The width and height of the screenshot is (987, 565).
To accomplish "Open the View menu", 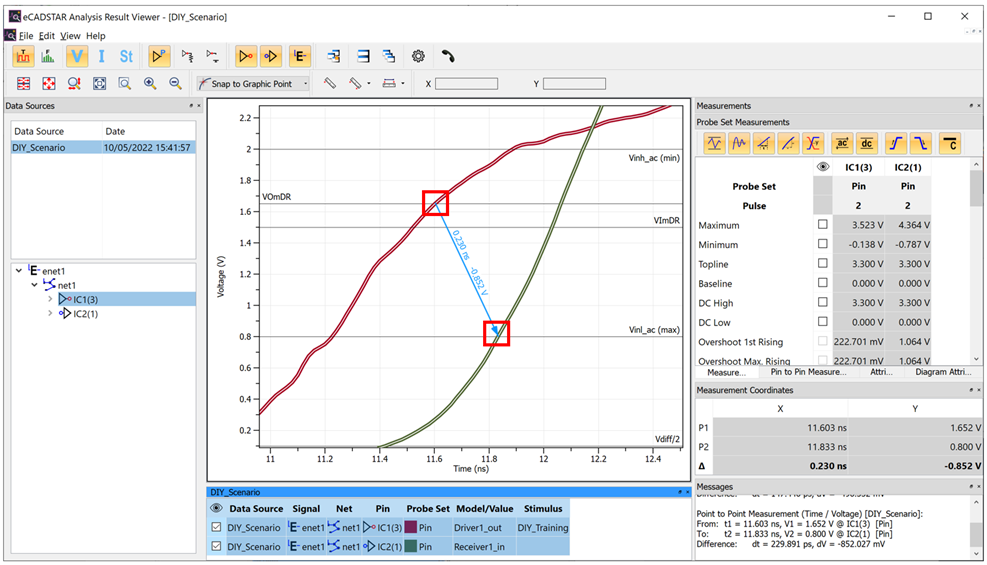I will click(x=70, y=36).
